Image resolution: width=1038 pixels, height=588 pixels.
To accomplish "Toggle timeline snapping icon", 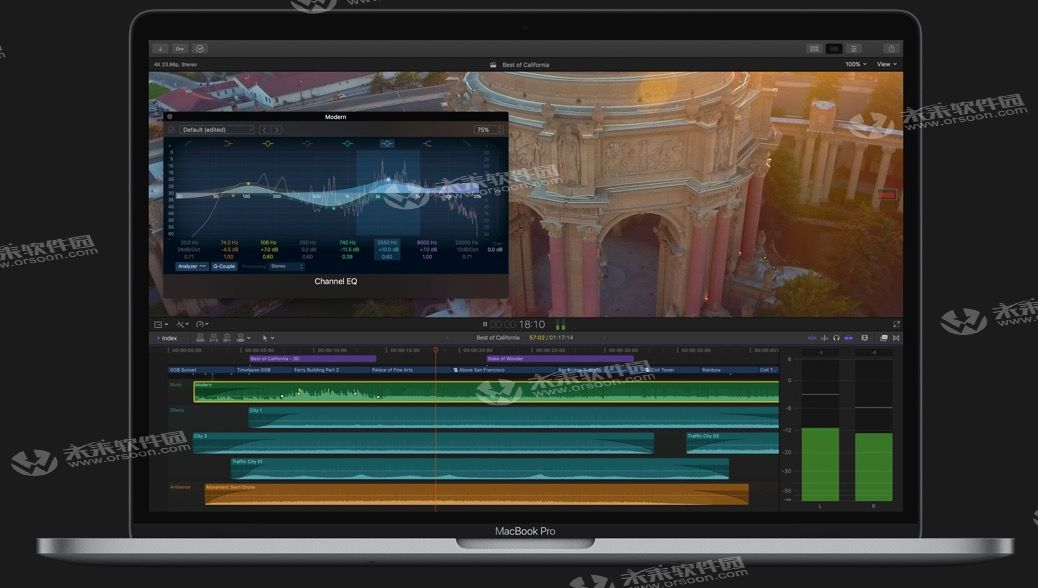I will click(848, 338).
